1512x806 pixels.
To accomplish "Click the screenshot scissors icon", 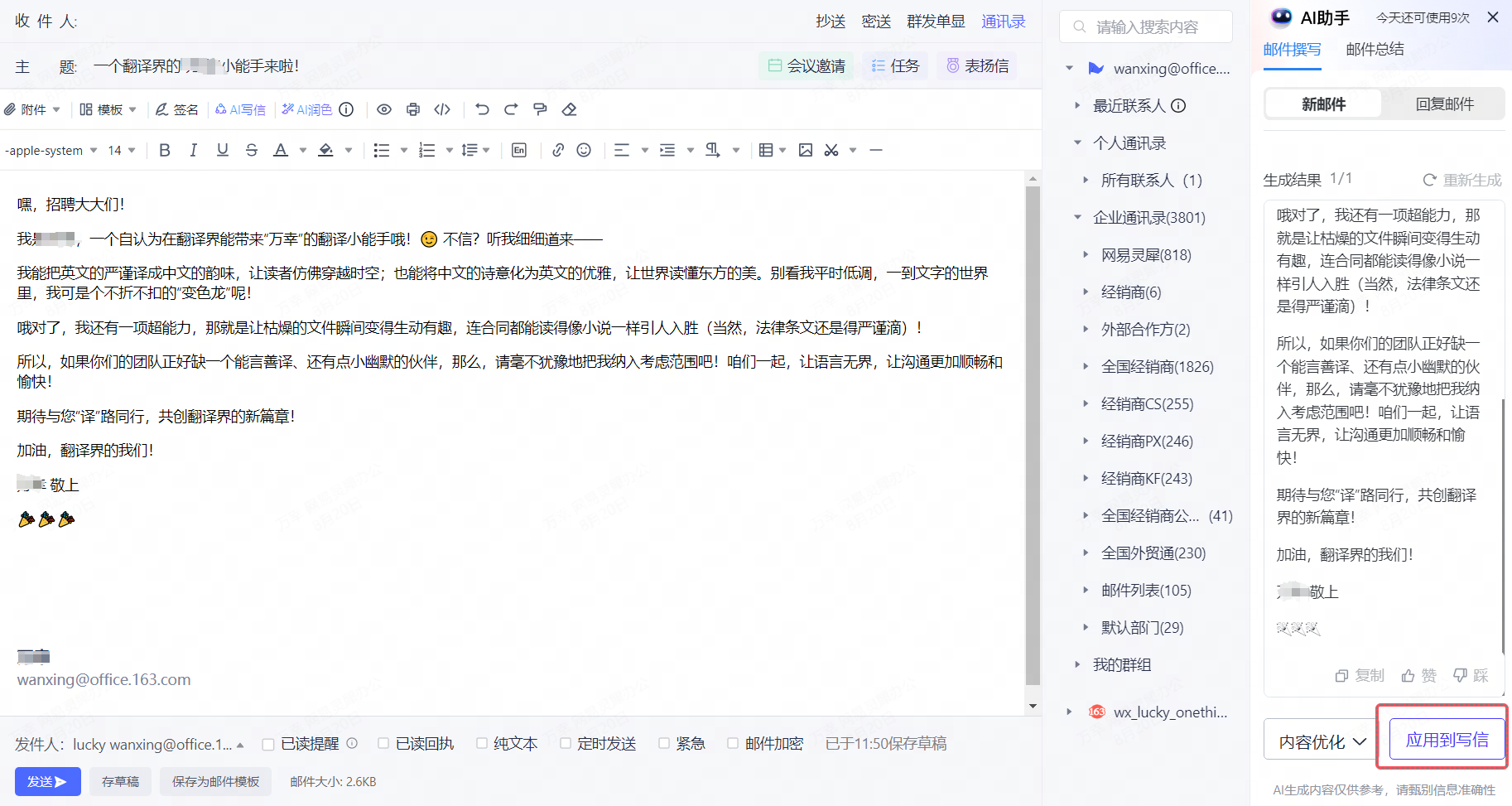I will (x=831, y=150).
